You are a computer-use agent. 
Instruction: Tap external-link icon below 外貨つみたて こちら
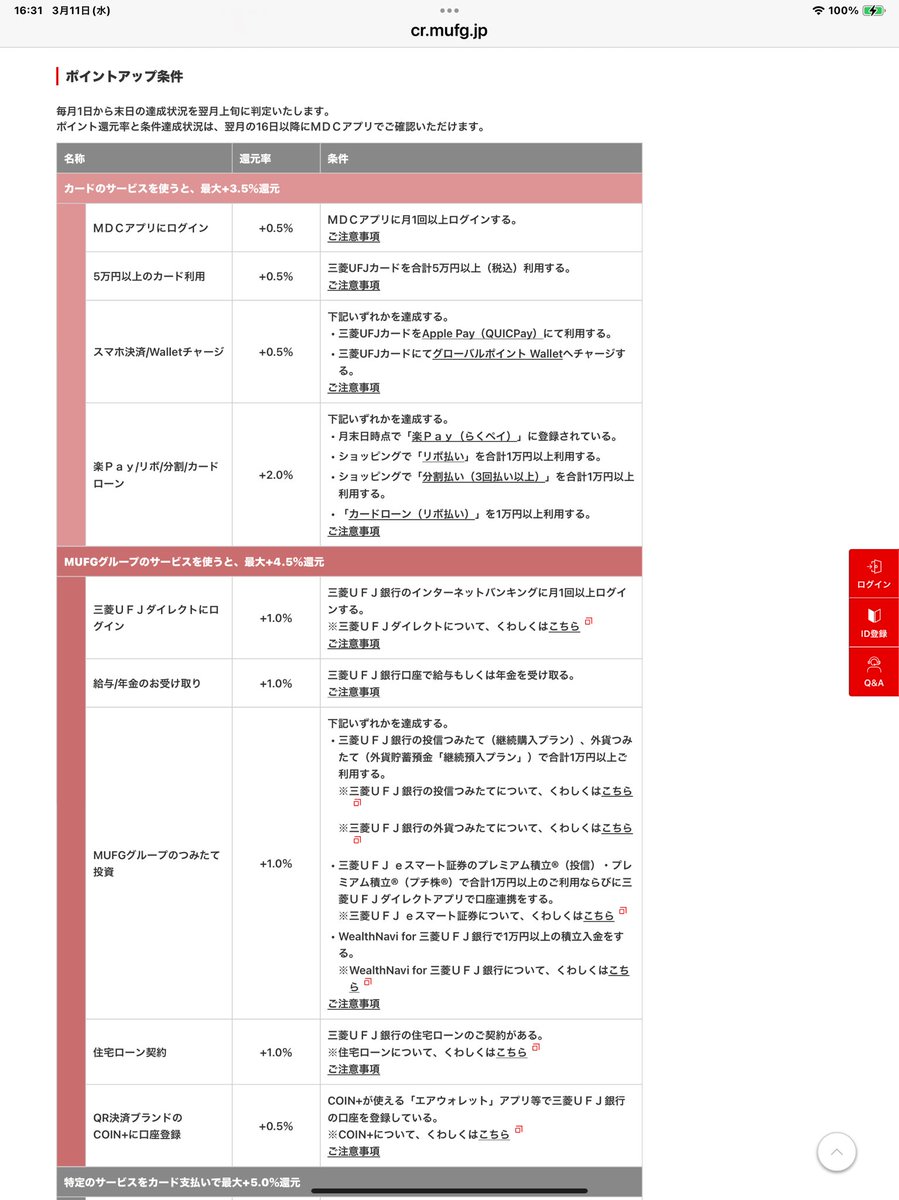coord(357,840)
